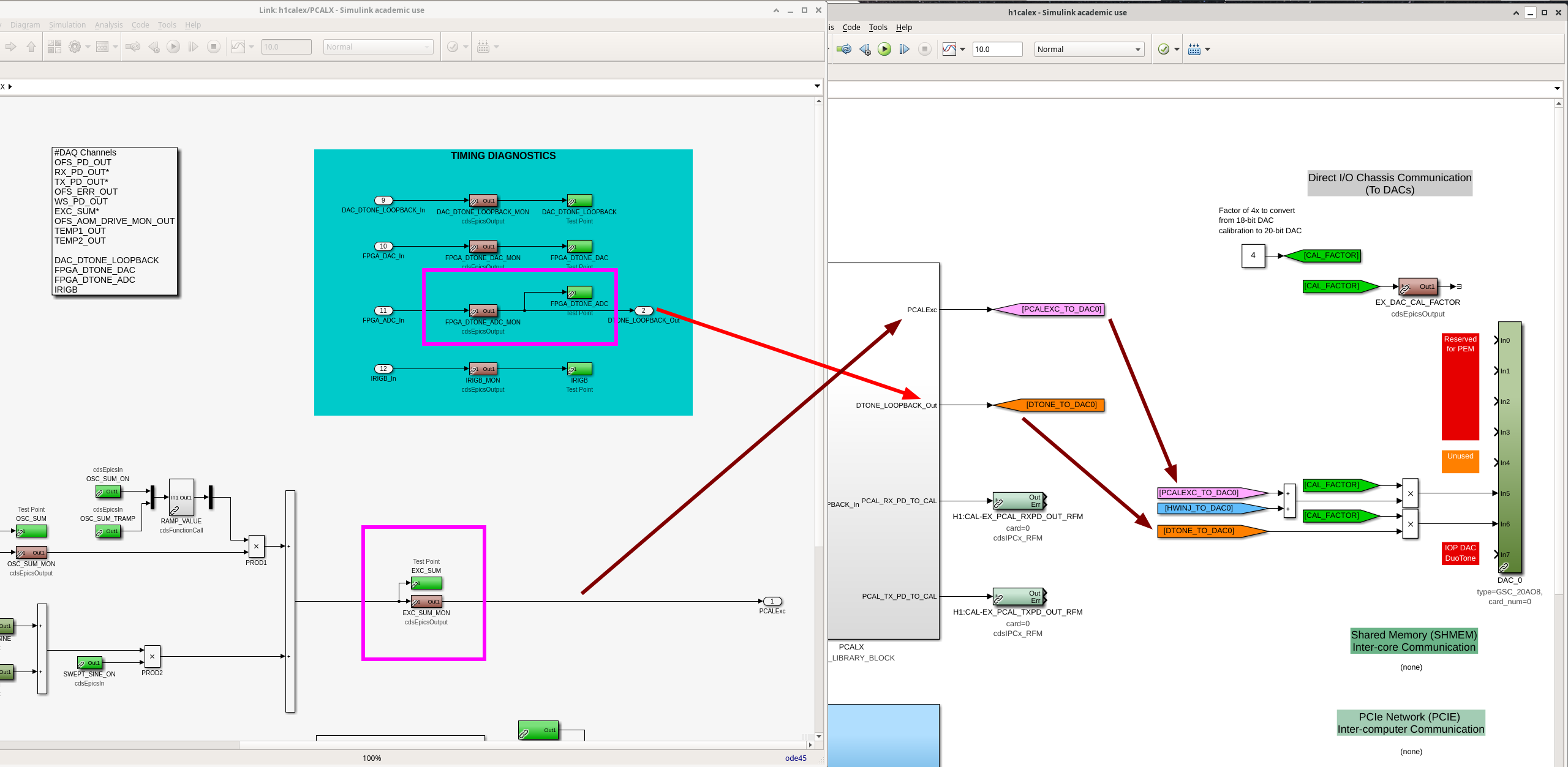Viewport: 1568px width, 767px height.
Task: Expand the Normal simulation mode dropdown
Action: pos(1137,49)
